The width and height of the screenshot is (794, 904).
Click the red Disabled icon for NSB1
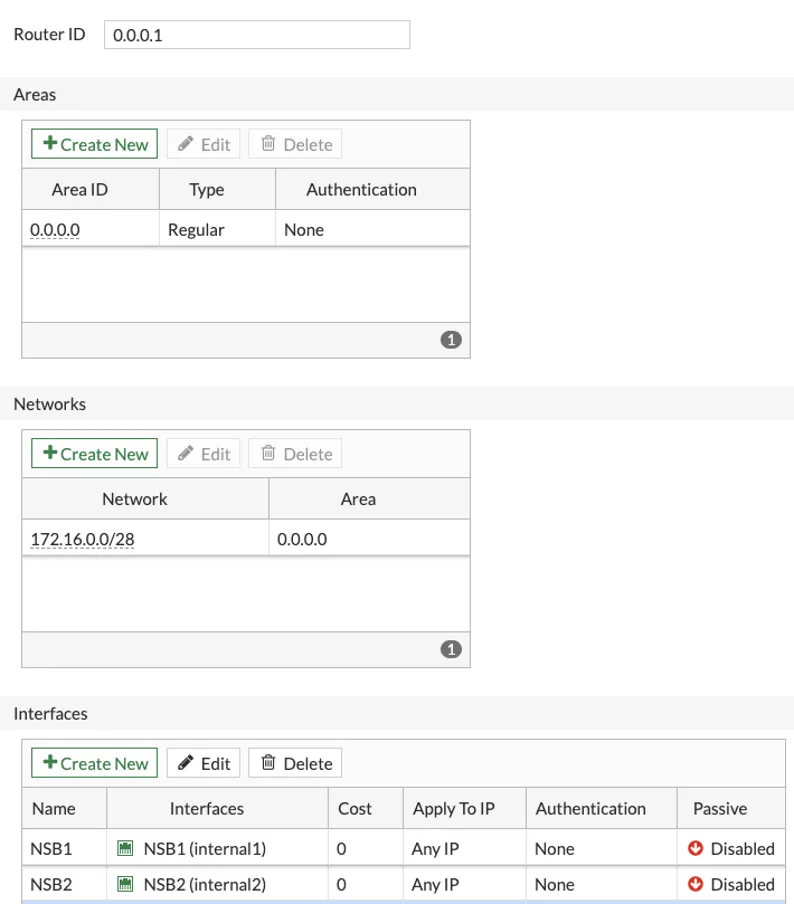(695, 848)
